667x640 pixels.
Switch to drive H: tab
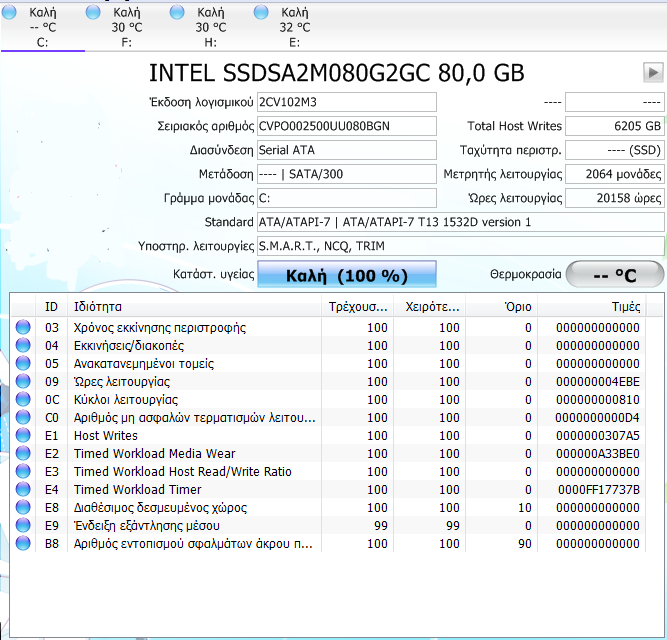point(211,27)
